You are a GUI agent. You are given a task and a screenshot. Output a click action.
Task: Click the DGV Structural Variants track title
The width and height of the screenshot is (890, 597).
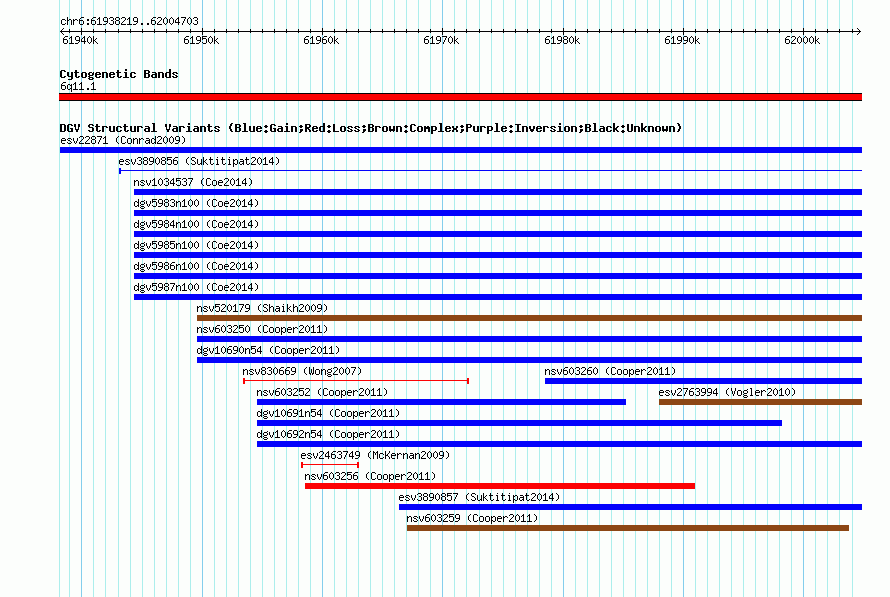(x=371, y=128)
